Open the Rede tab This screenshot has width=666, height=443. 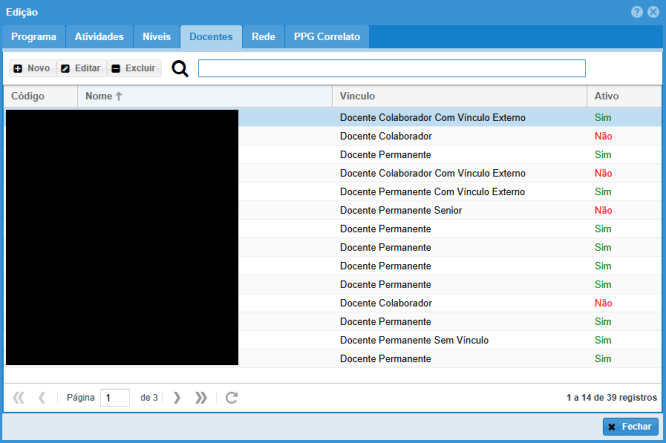pos(263,37)
